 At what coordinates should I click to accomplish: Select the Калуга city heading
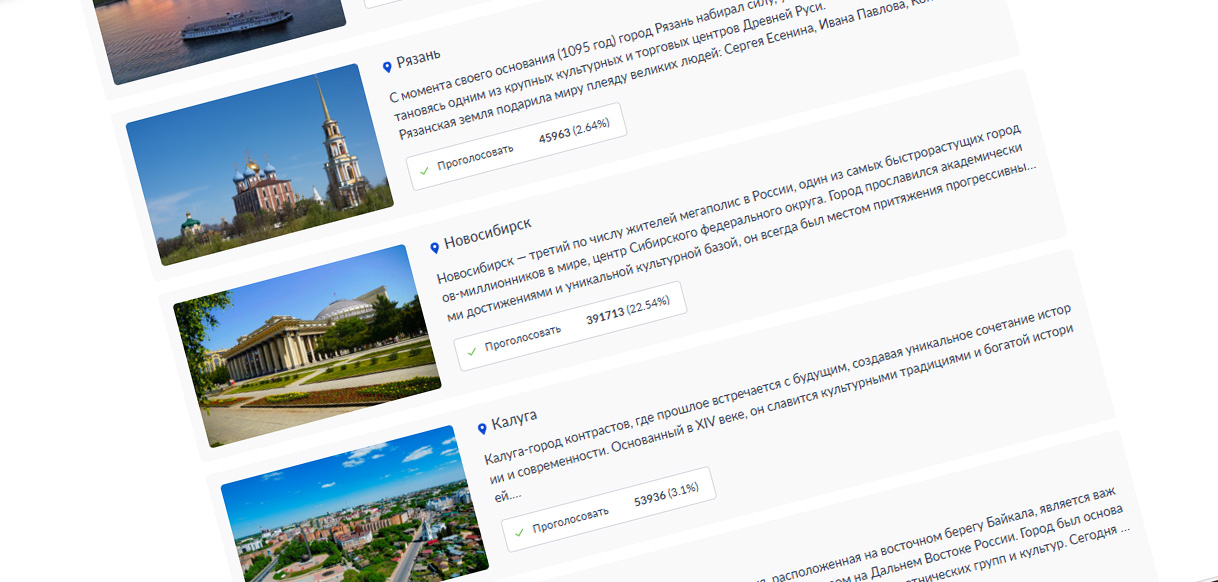514,420
